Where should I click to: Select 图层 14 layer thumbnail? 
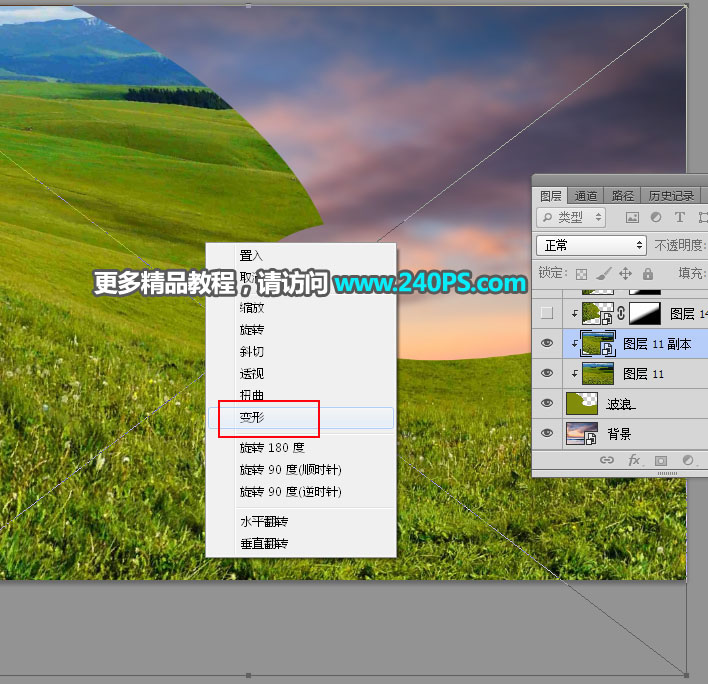click(x=598, y=313)
